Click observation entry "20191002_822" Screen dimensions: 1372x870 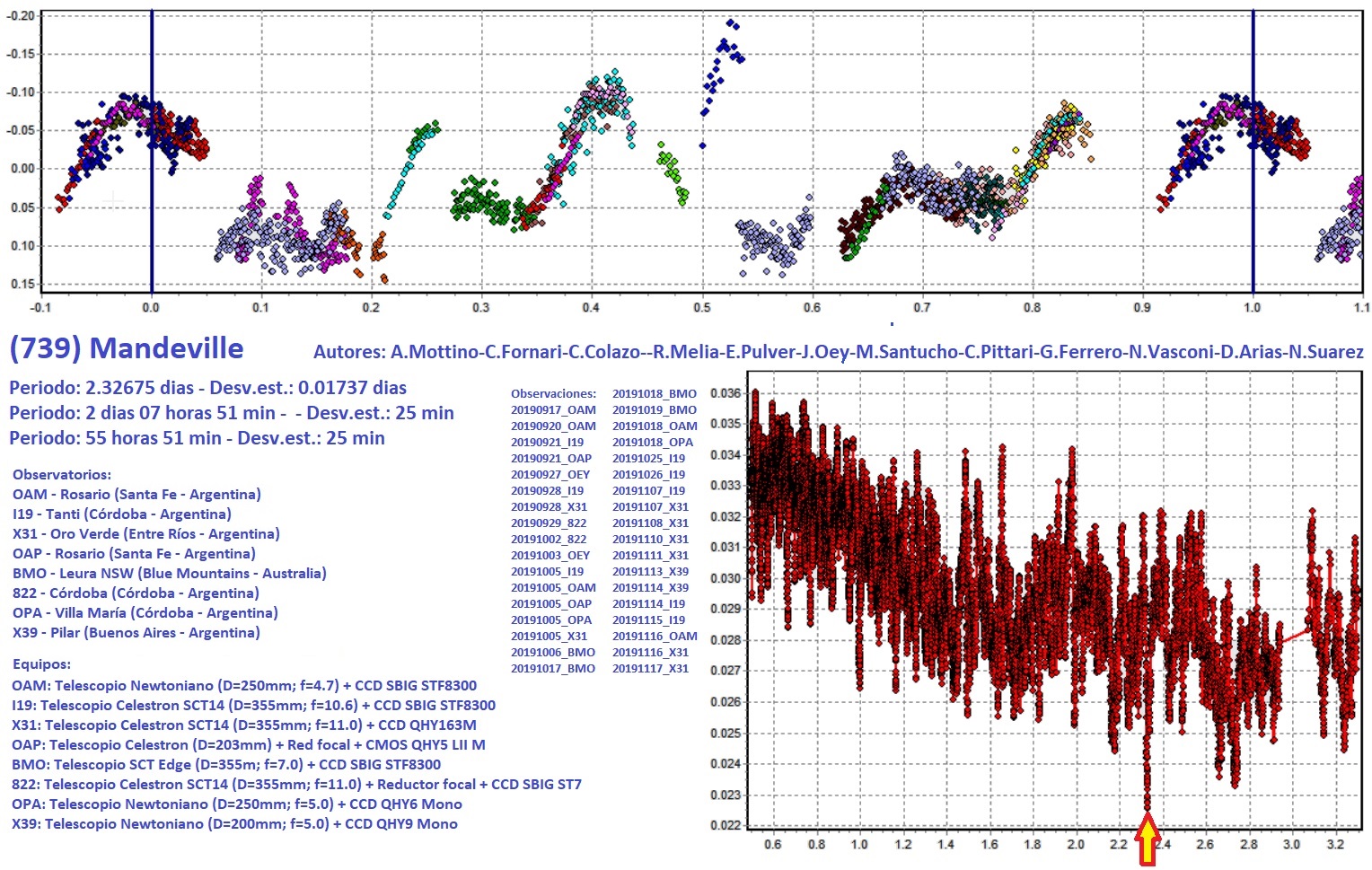pyautogui.click(x=549, y=539)
